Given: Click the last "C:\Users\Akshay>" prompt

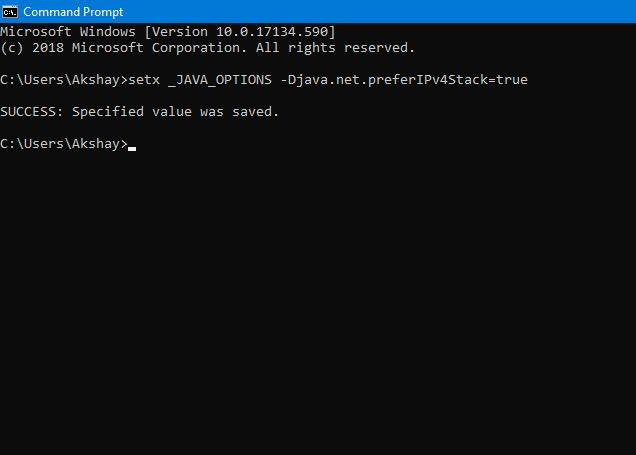Looking at the screenshot, I should [x=64, y=144].
